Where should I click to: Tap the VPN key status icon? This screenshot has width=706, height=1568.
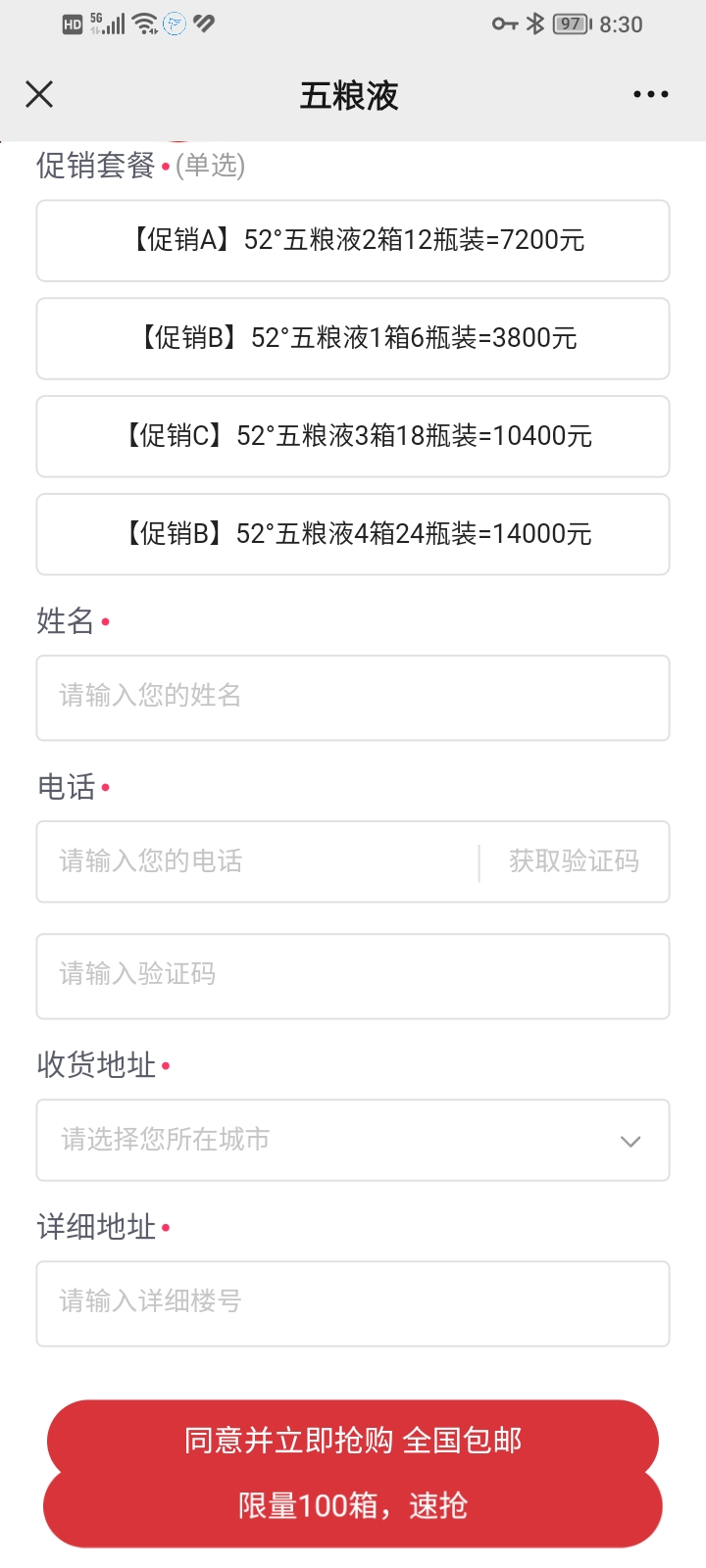(504, 24)
